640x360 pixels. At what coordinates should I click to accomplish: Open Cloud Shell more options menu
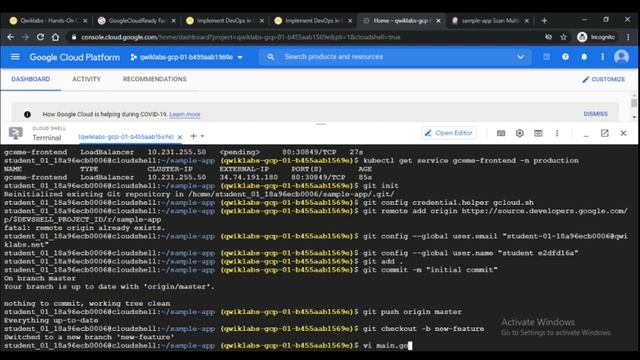pos(557,133)
